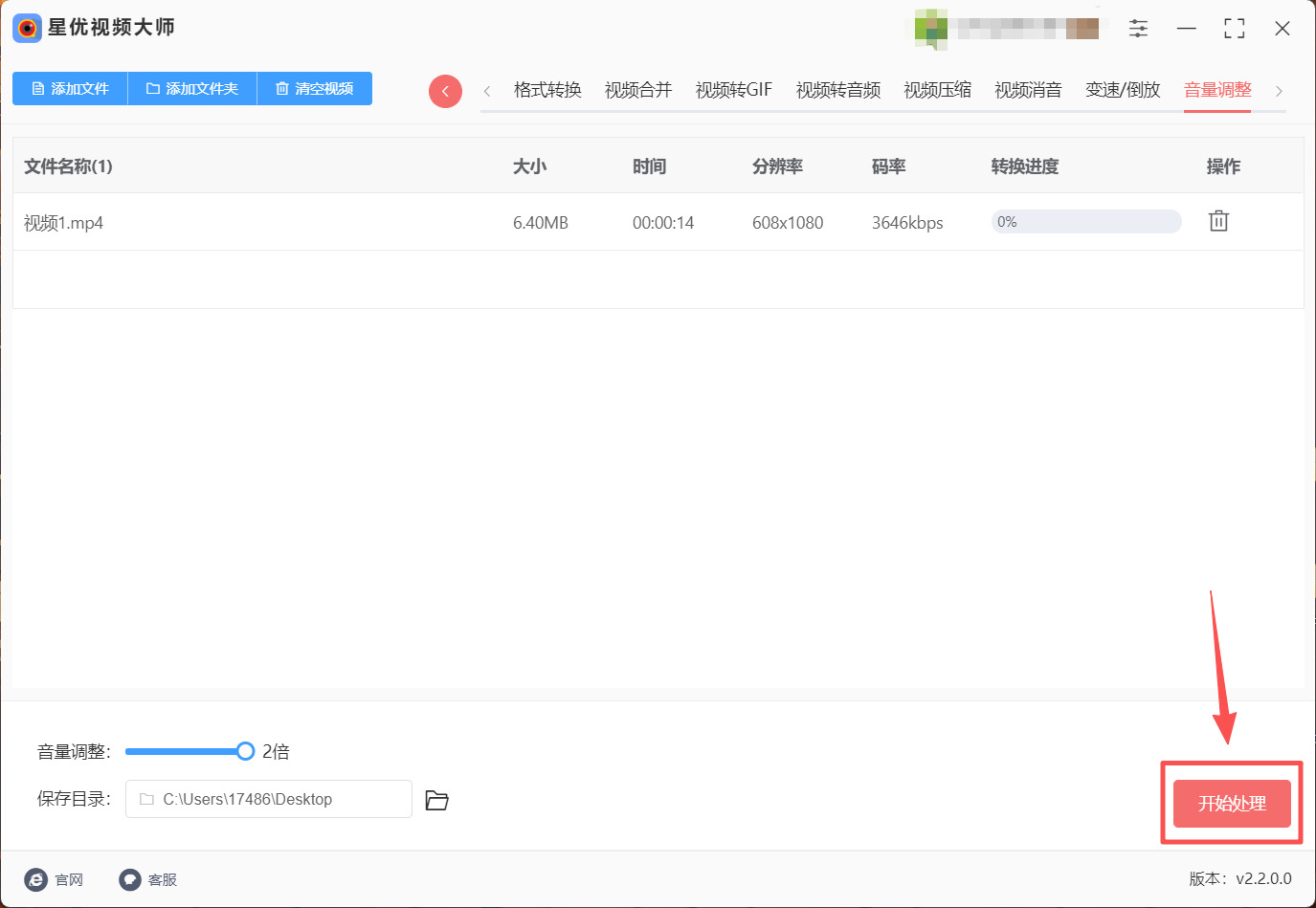Click the 转换进度 column header
1316x908 pixels.
(1025, 166)
